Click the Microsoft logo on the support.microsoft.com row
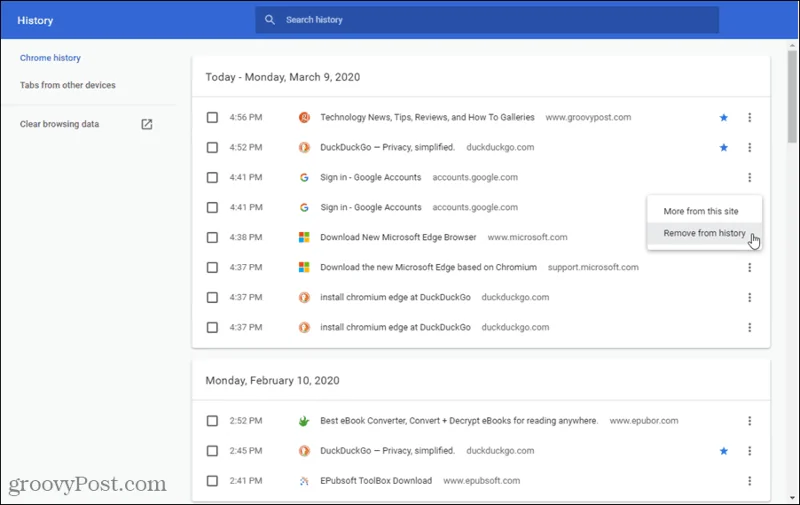 point(304,267)
